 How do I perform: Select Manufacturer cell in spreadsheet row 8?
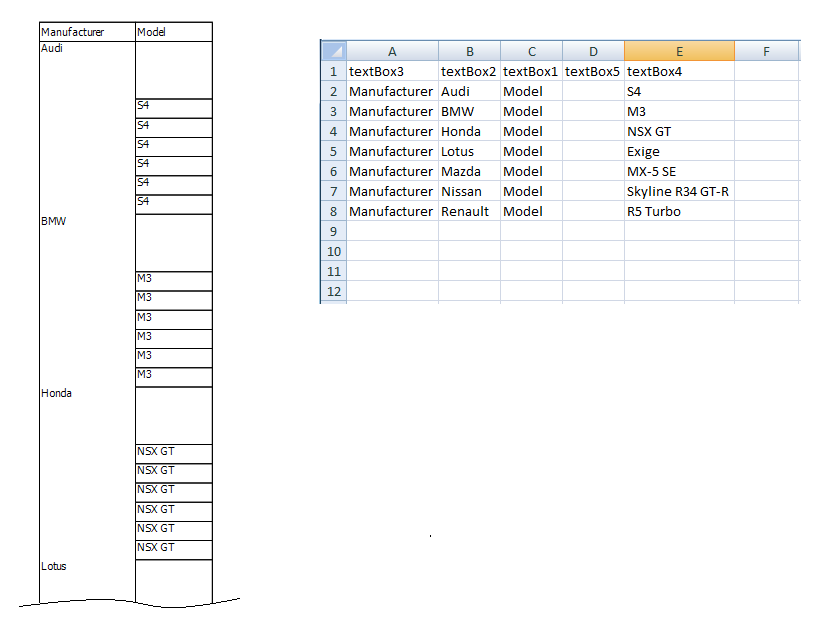point(392,211)
